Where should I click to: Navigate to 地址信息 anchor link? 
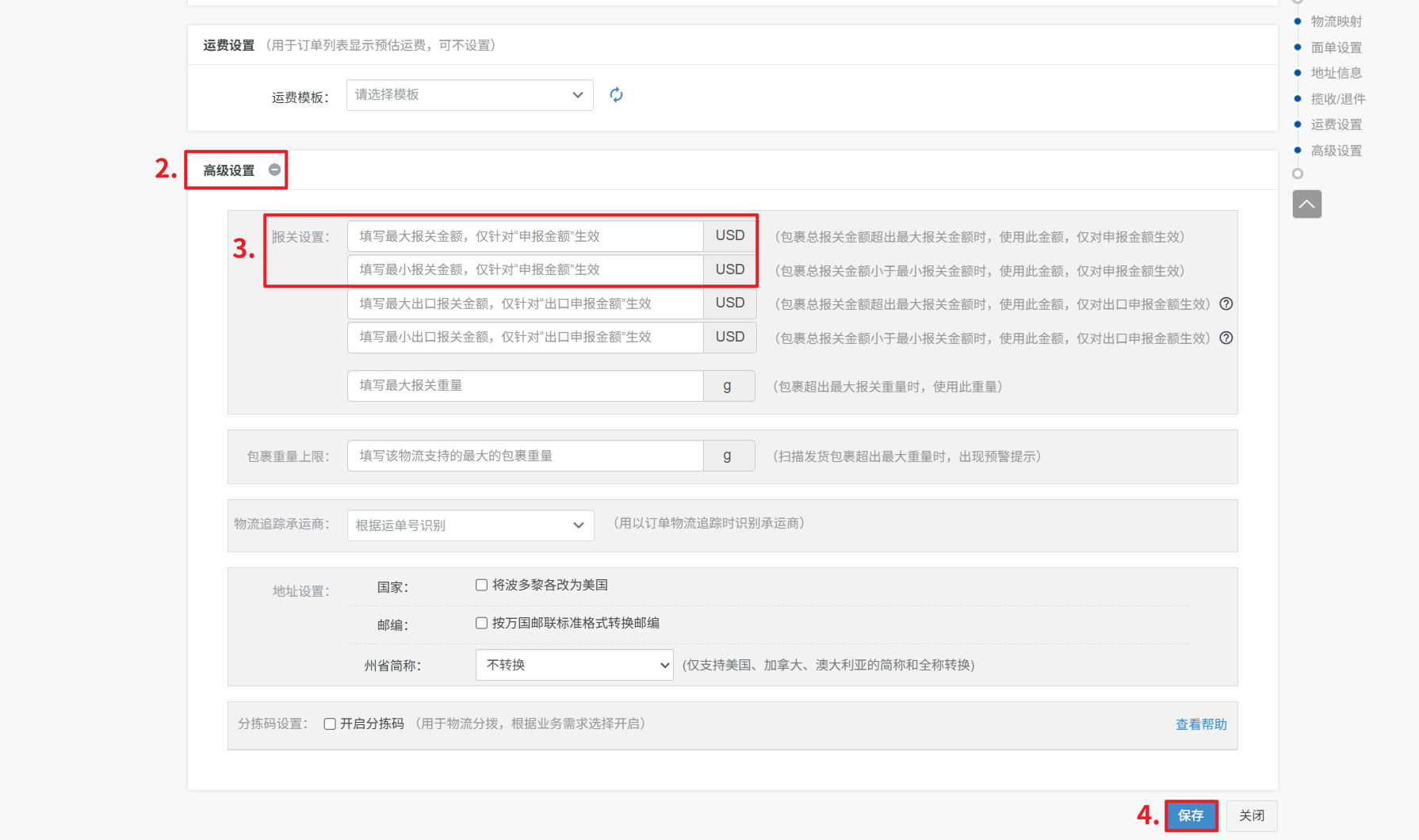coord(1336,73)
